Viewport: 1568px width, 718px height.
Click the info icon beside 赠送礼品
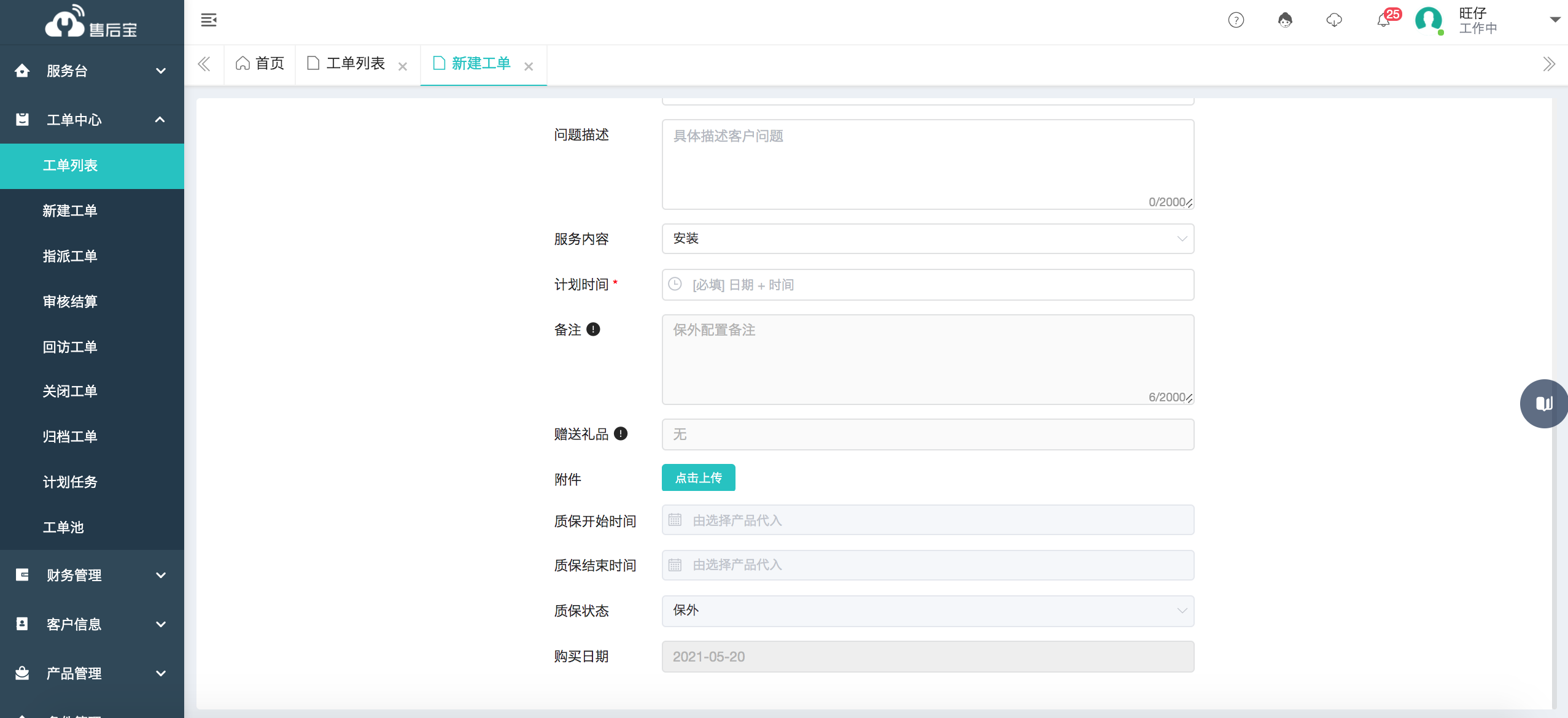click(622, 434)
